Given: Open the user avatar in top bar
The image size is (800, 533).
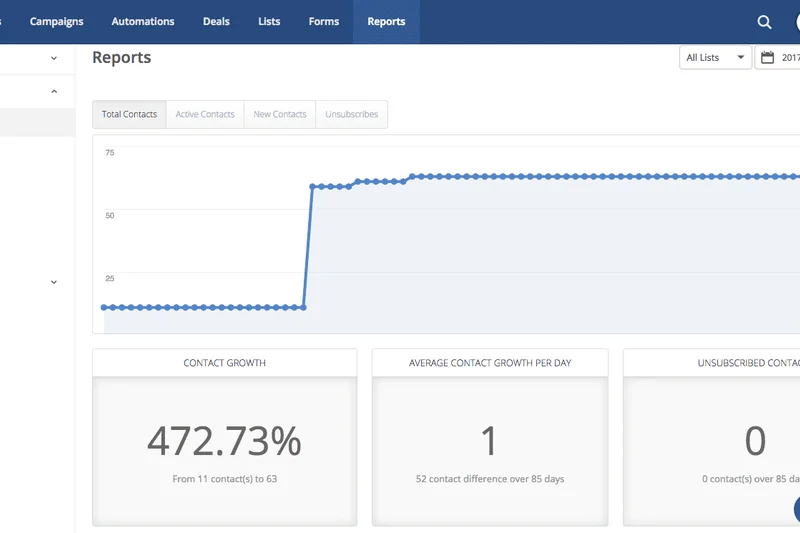Looking at the screenshot, I should tap(796, 22).
